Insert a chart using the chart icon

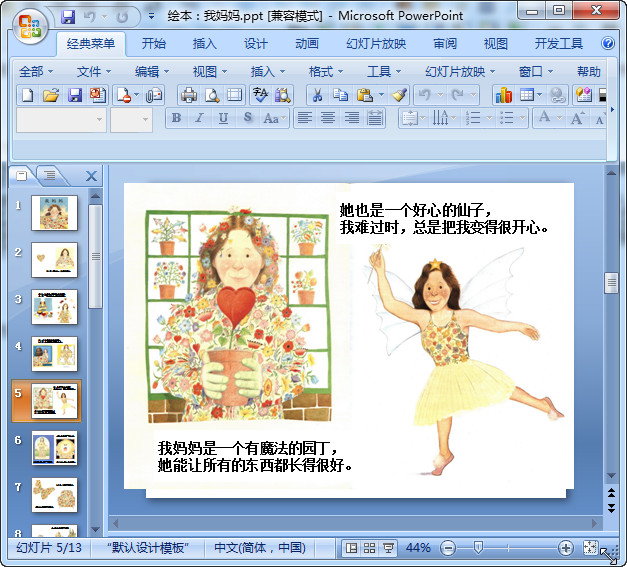click(503, 95)
